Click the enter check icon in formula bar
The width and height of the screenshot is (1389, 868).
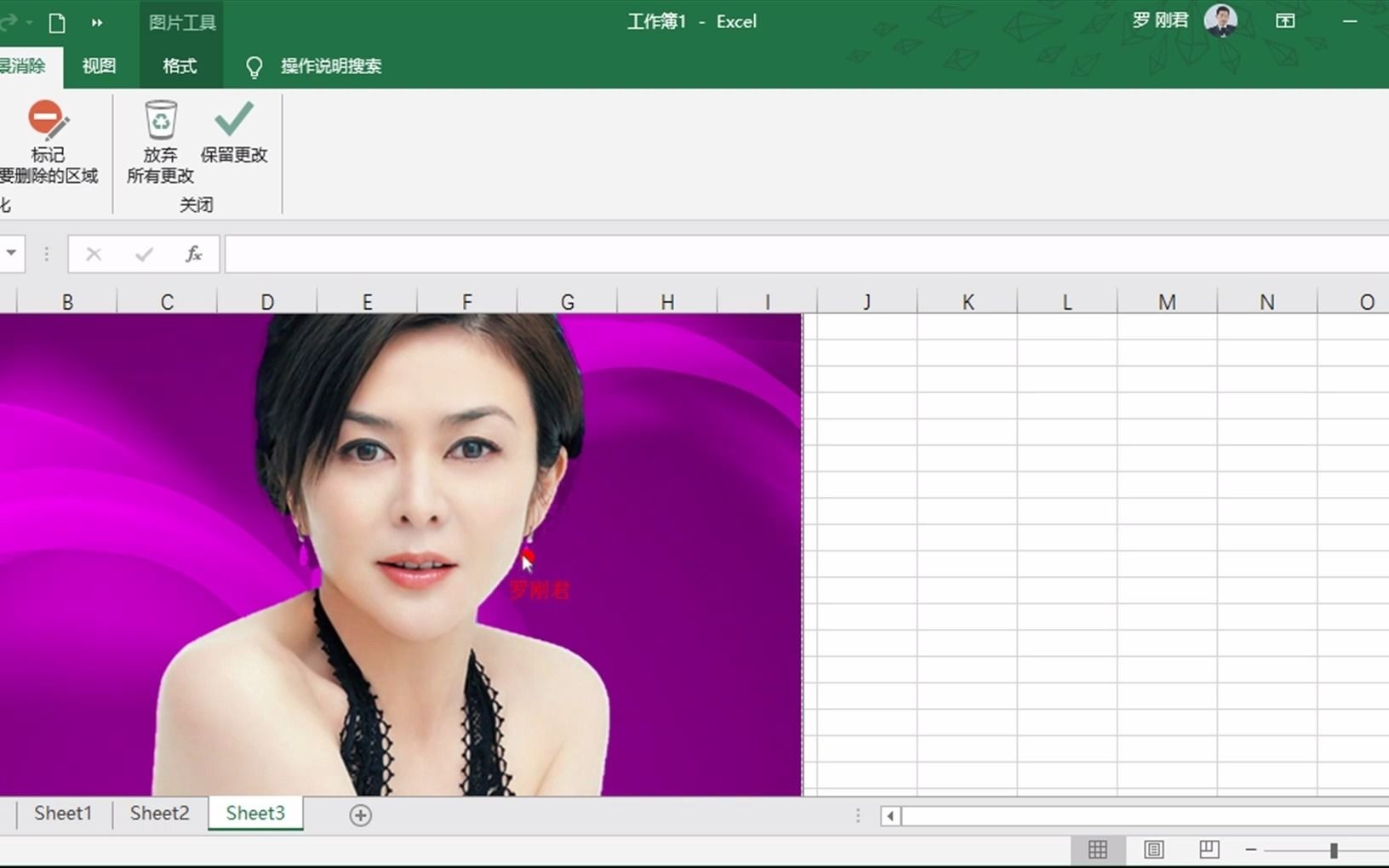(x=143, y=254)
